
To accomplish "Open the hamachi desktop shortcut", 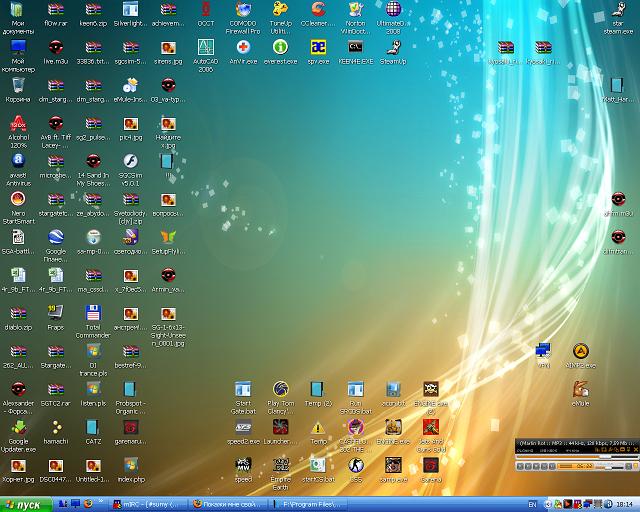I will 56,427.
